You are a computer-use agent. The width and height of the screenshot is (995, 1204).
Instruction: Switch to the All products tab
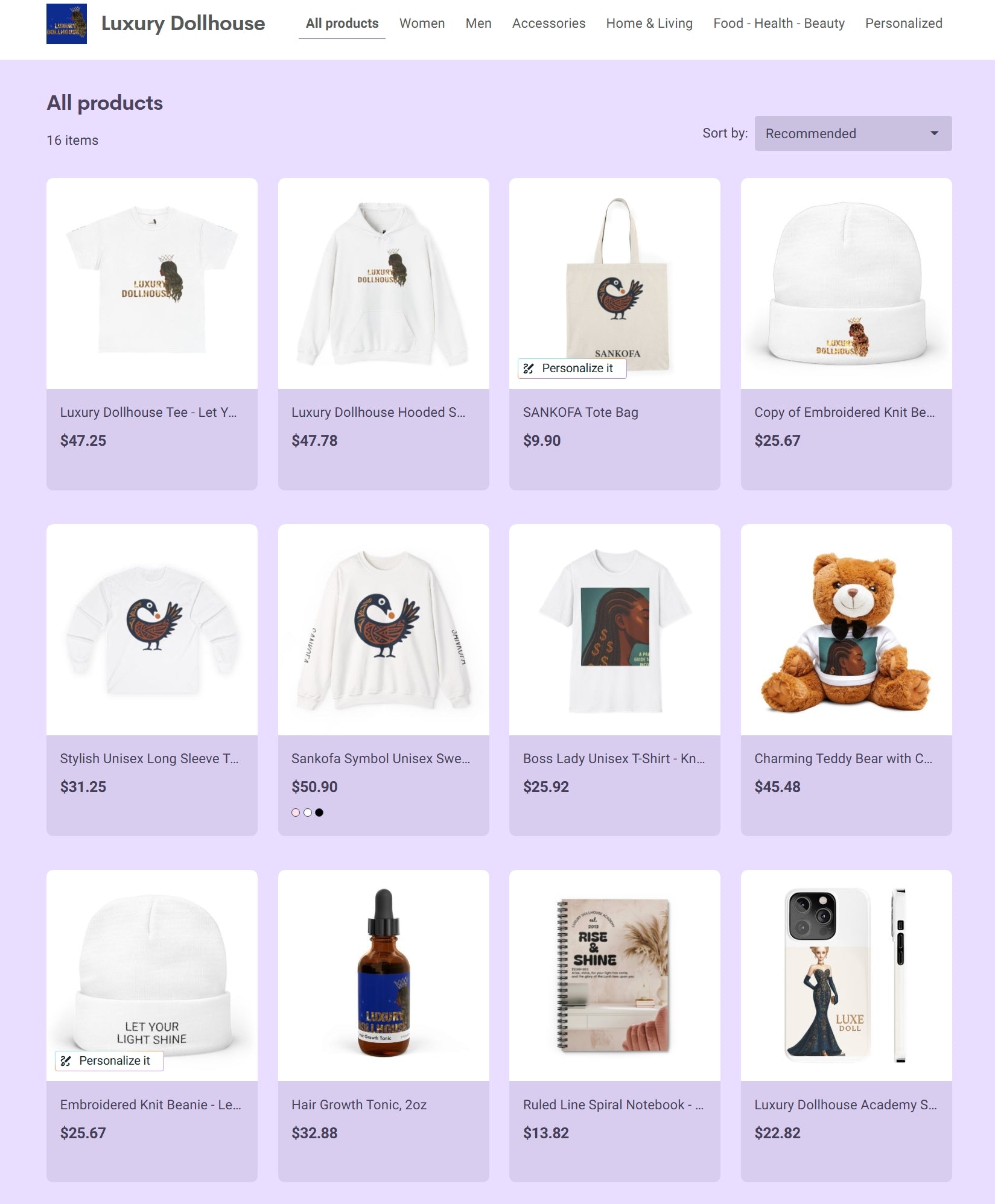[x=342, y=24]
